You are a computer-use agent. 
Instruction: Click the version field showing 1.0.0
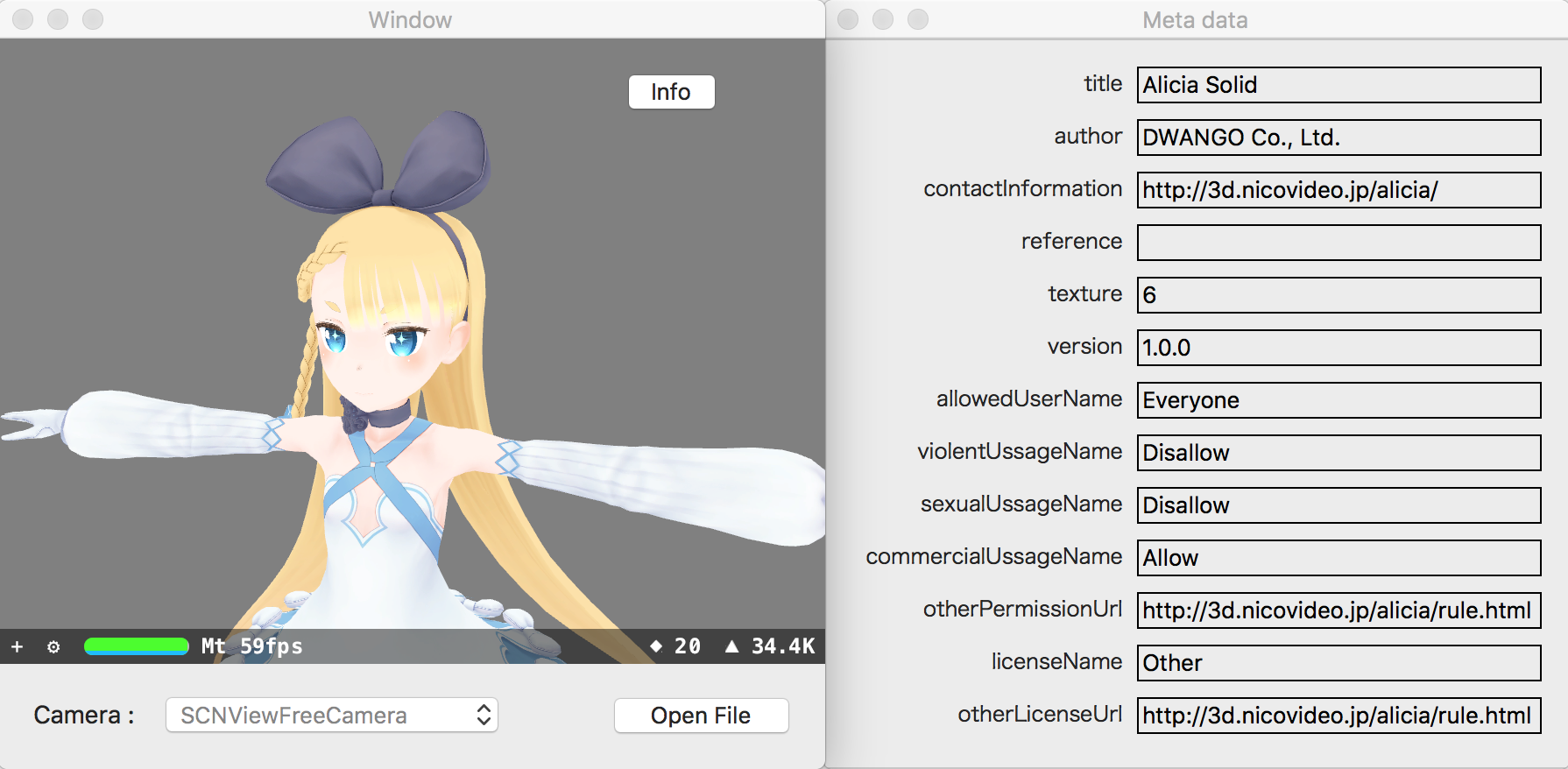coord(1338,348)
